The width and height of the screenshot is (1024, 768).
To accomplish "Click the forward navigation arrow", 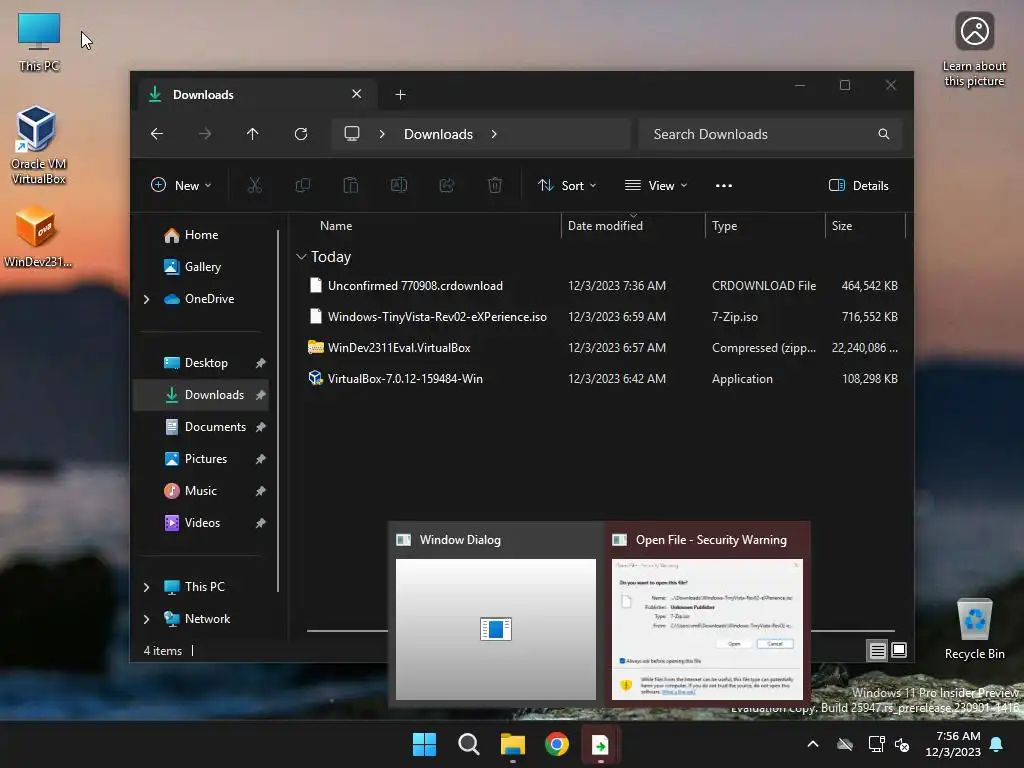I will pos(205,134).
